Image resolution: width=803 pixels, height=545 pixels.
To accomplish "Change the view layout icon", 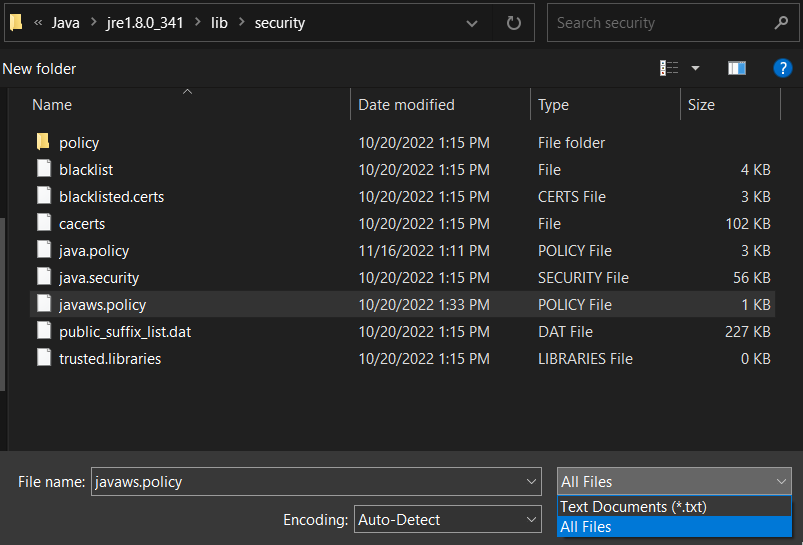I will point(669,68).
